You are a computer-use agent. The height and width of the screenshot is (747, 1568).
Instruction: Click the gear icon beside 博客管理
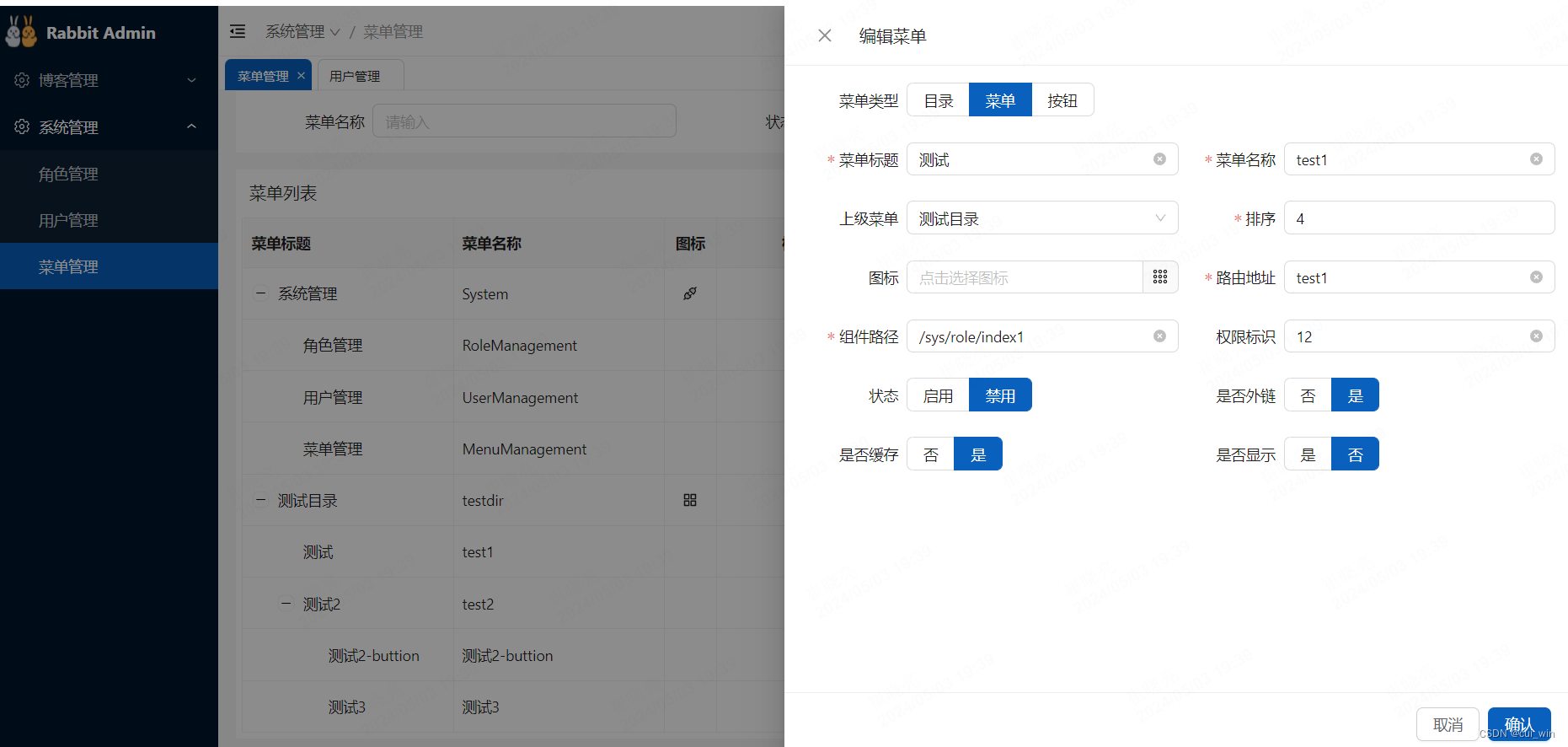point(22,79)
